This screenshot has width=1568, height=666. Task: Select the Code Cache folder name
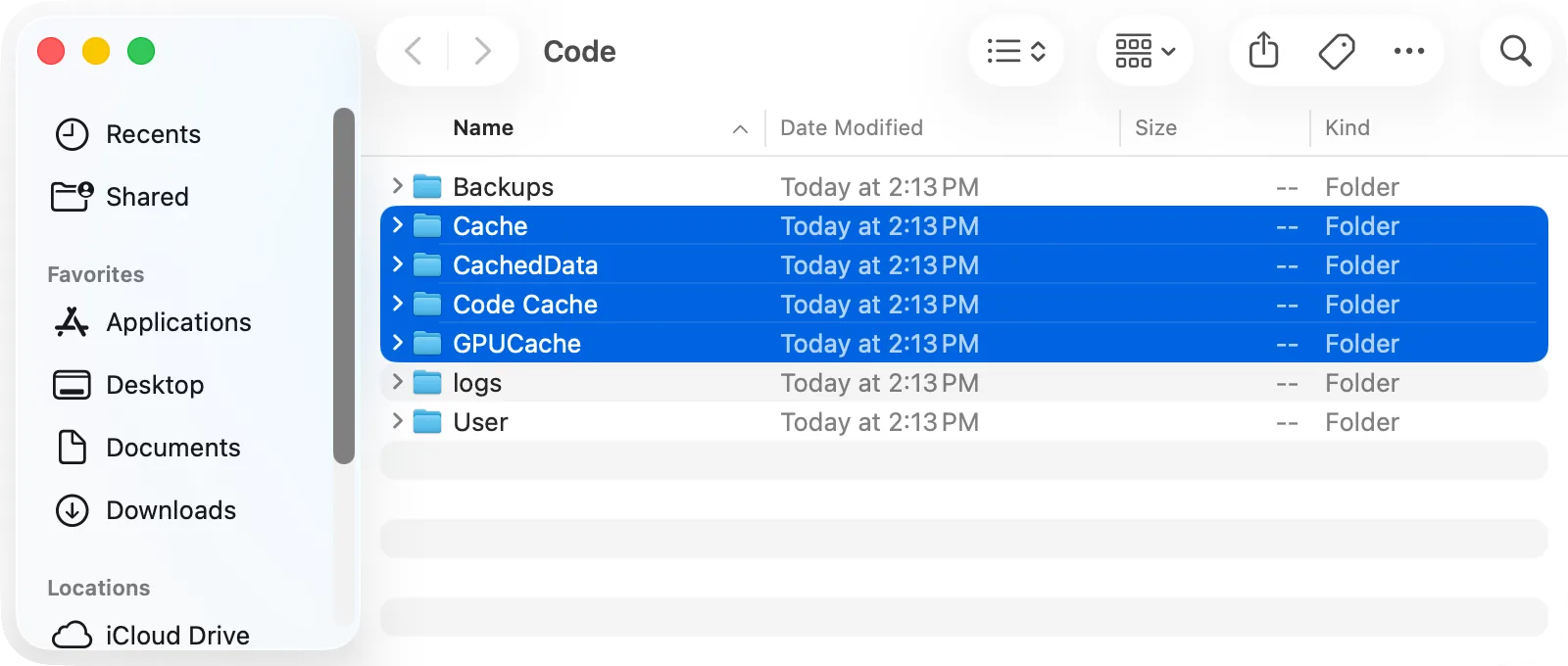click(525, 305)
